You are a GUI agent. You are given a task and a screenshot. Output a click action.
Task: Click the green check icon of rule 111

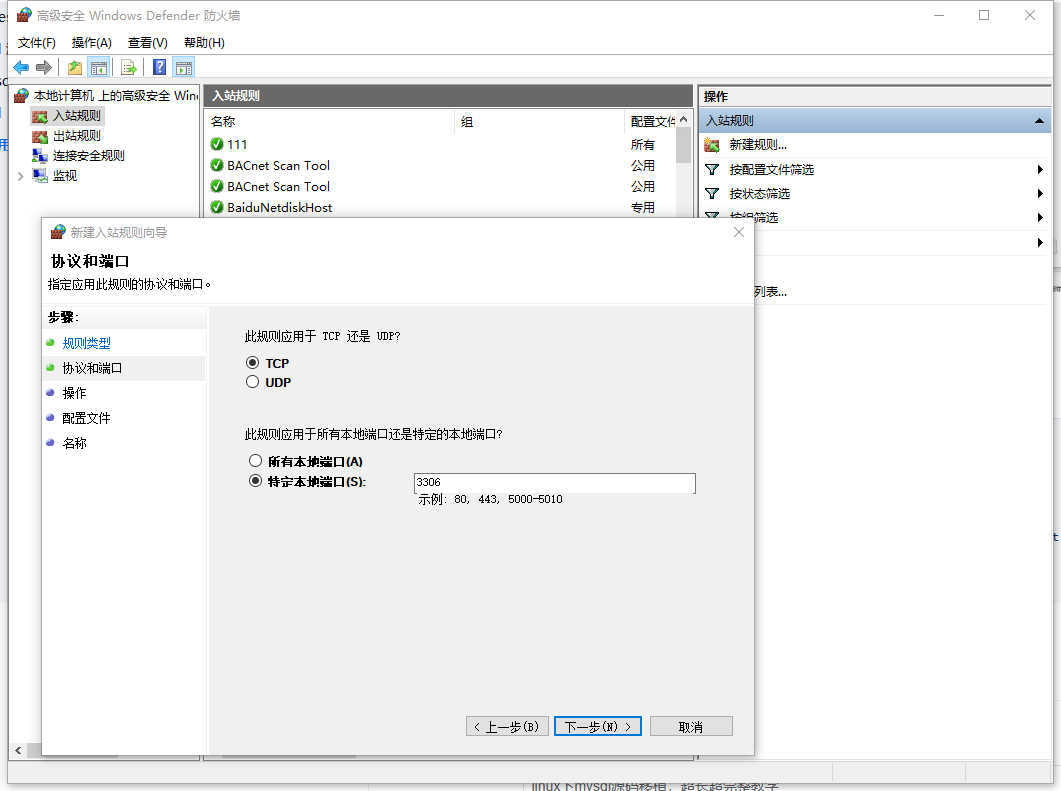click(217, 144)
